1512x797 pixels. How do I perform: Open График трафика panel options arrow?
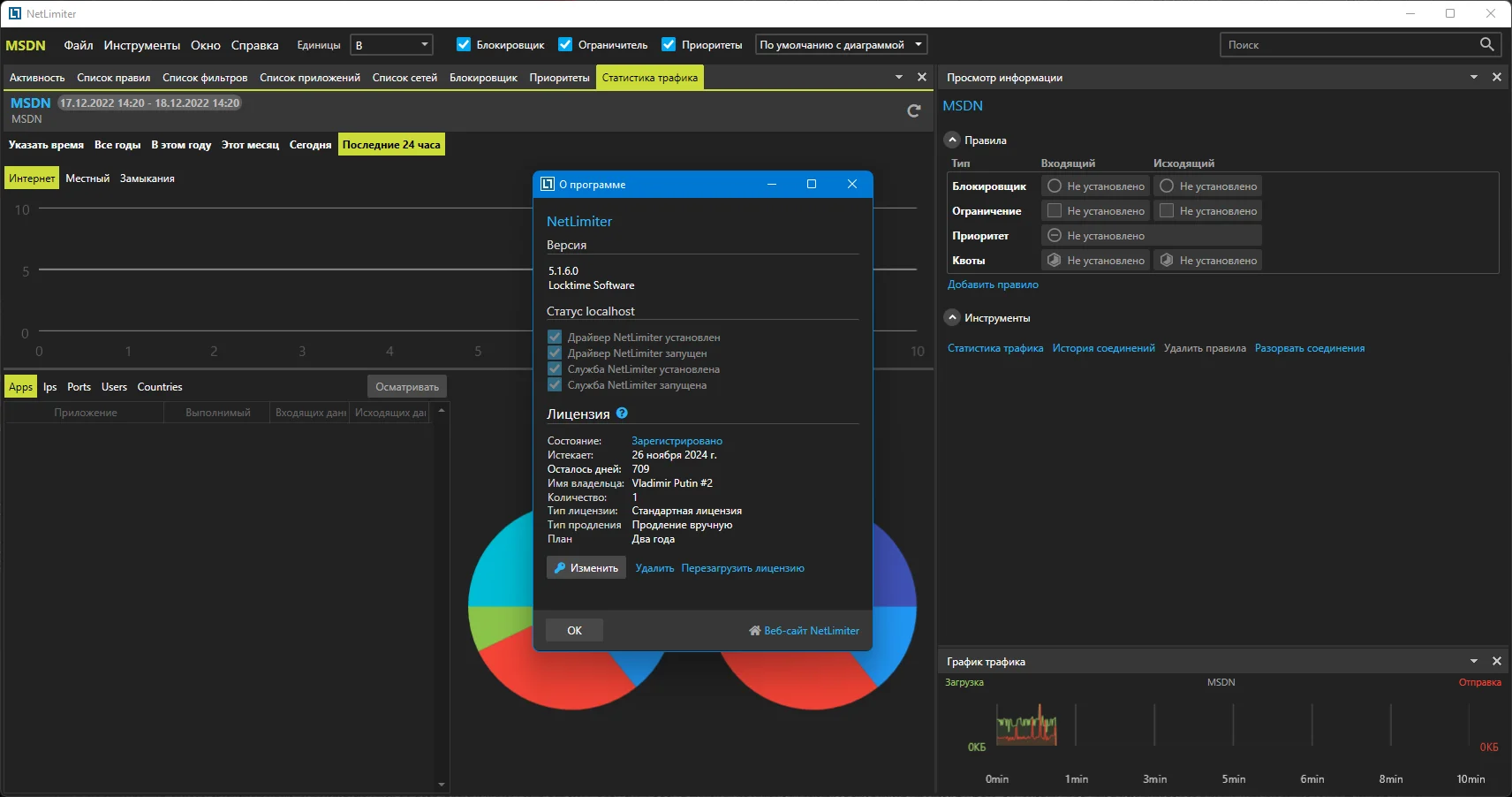click(1474, 661)
